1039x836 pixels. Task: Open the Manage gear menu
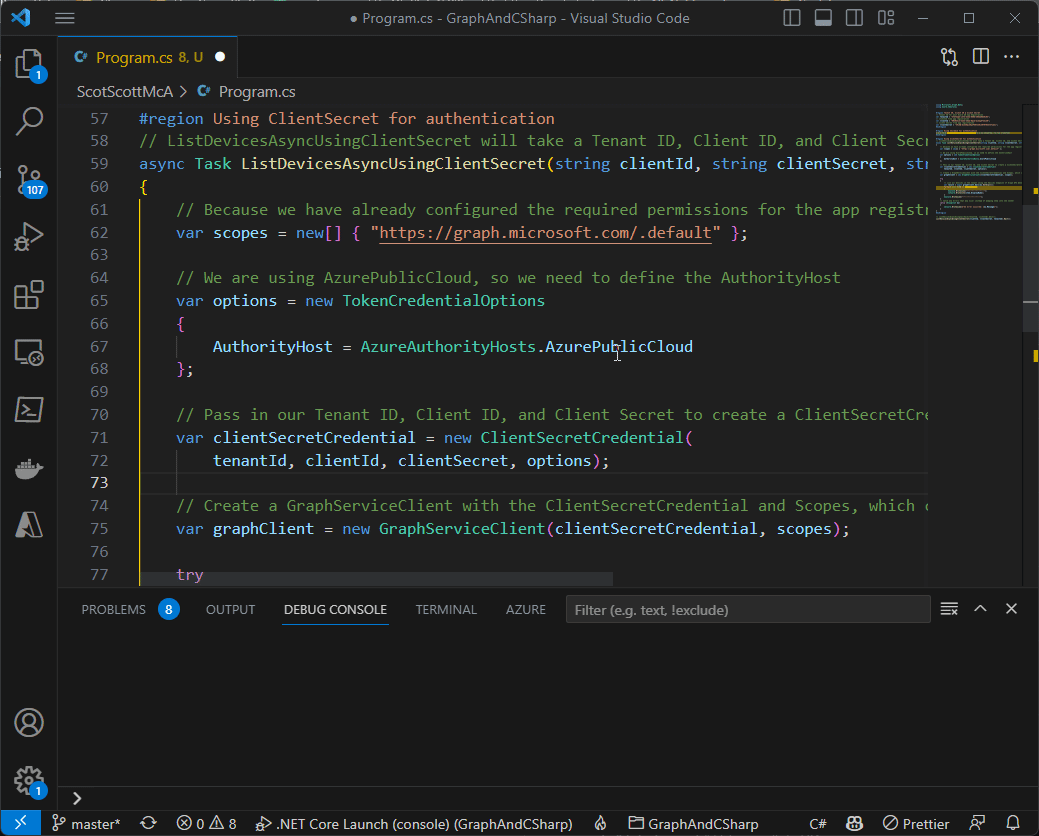pos(29,780)
